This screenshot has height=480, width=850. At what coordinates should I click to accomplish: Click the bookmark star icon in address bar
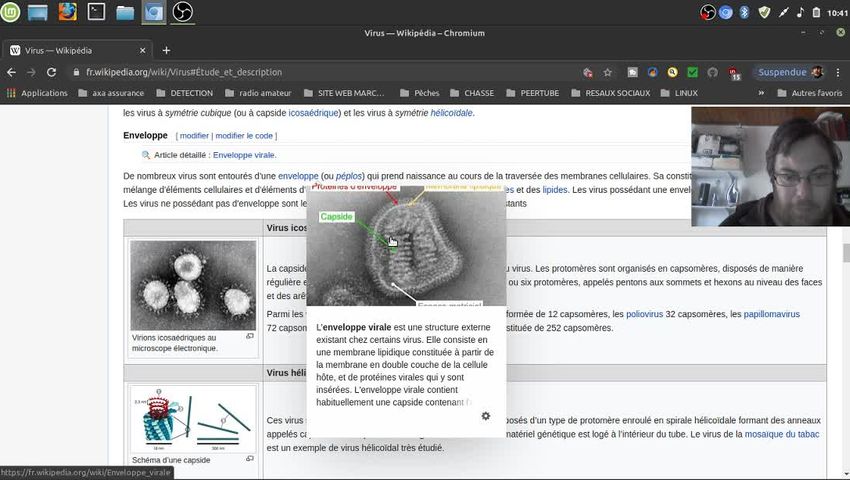(x=607, y=72)
